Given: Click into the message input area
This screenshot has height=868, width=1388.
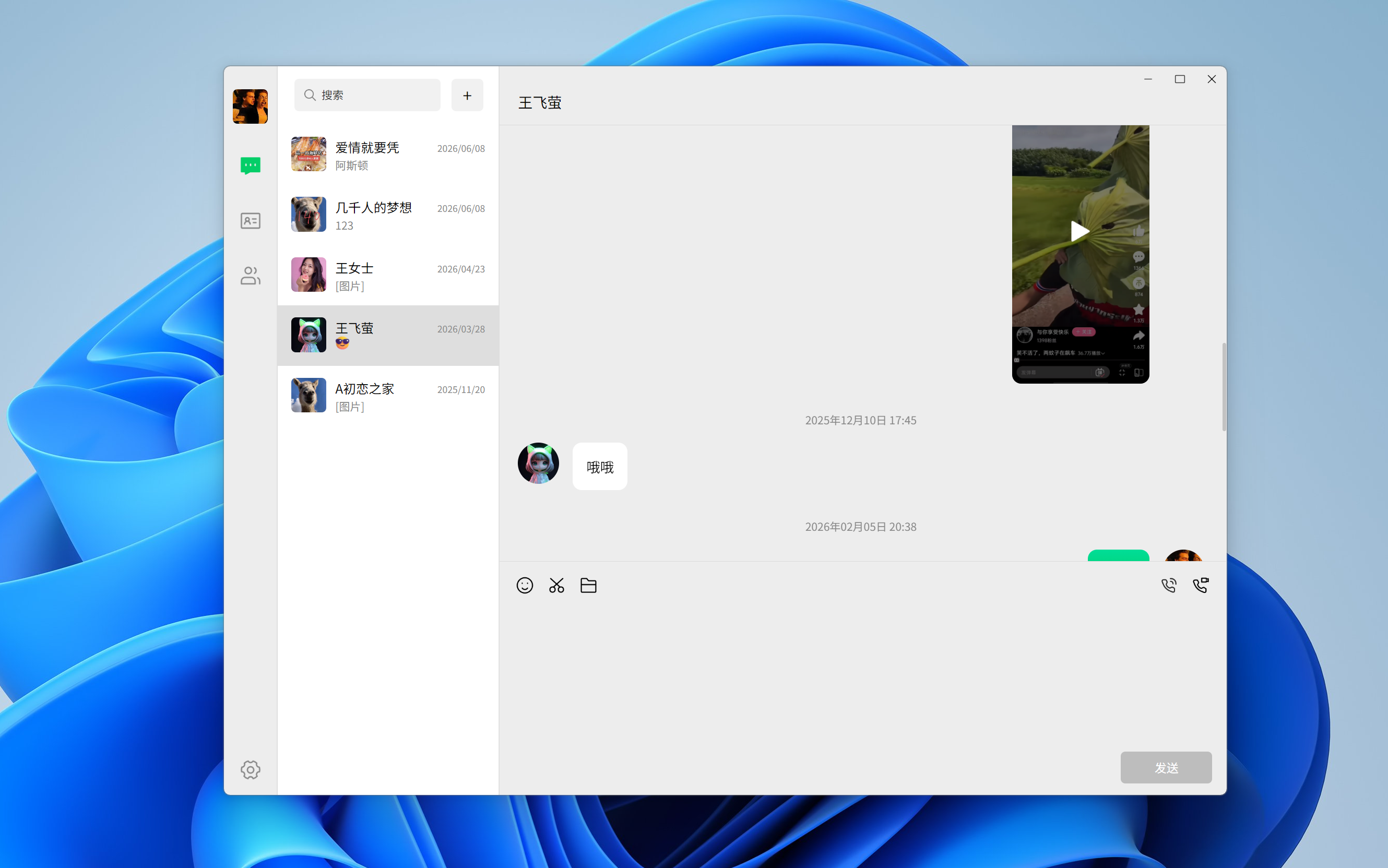Looking at the screenshot, I should pos(862,674).
